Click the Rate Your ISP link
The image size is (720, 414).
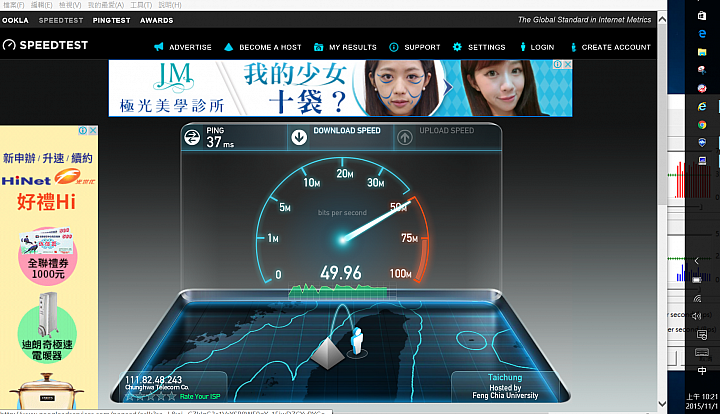pos(200,396)
